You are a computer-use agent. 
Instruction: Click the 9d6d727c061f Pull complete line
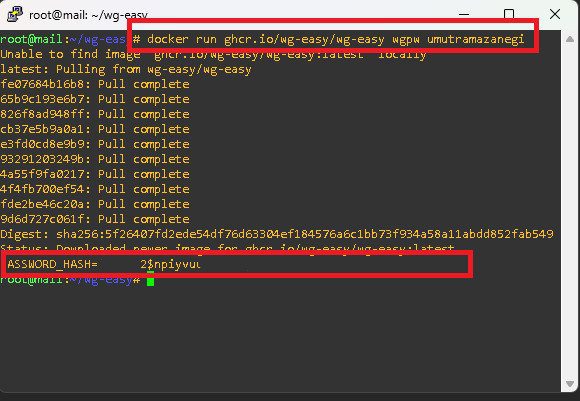95,219
